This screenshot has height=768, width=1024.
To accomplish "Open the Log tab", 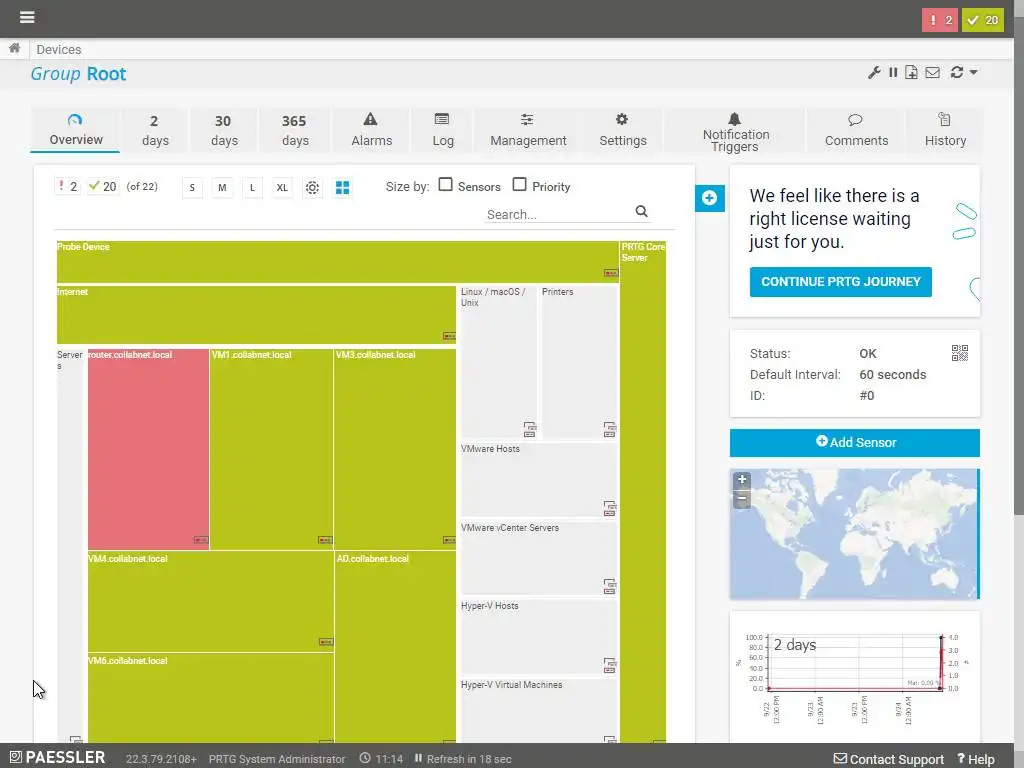I will (x=442, y=131).
